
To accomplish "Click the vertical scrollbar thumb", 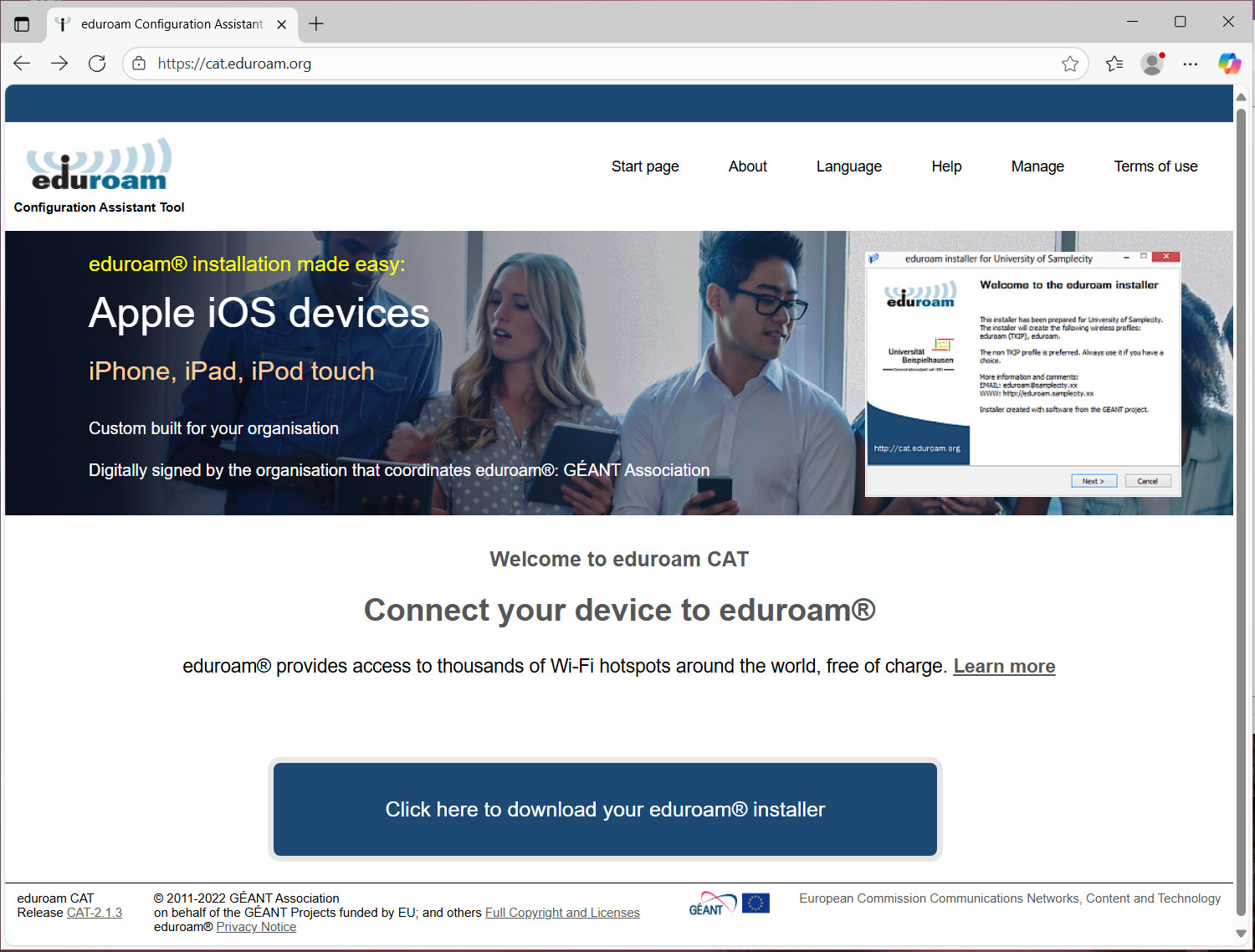I will [1242, 512].
